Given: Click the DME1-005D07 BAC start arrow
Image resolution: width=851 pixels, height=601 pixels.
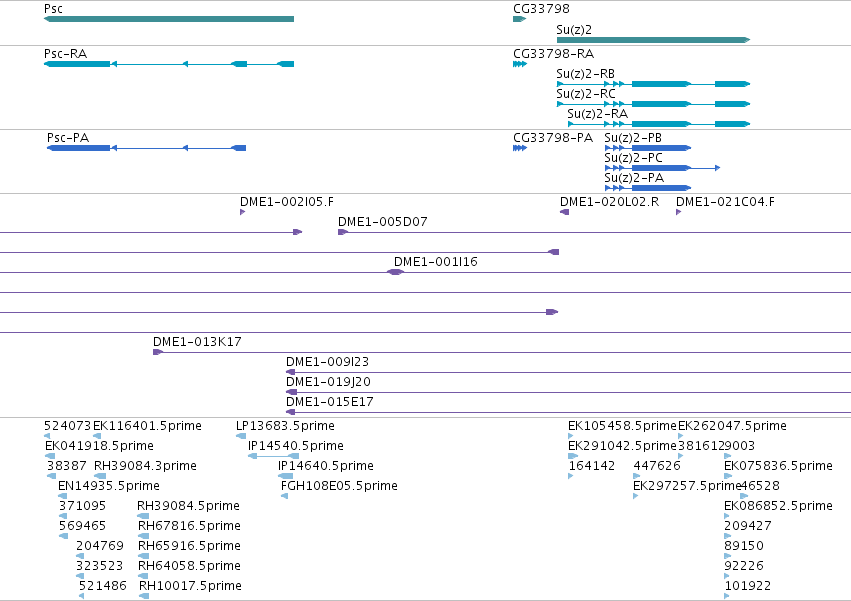Looking at the screenshot, I should (343, 232).
